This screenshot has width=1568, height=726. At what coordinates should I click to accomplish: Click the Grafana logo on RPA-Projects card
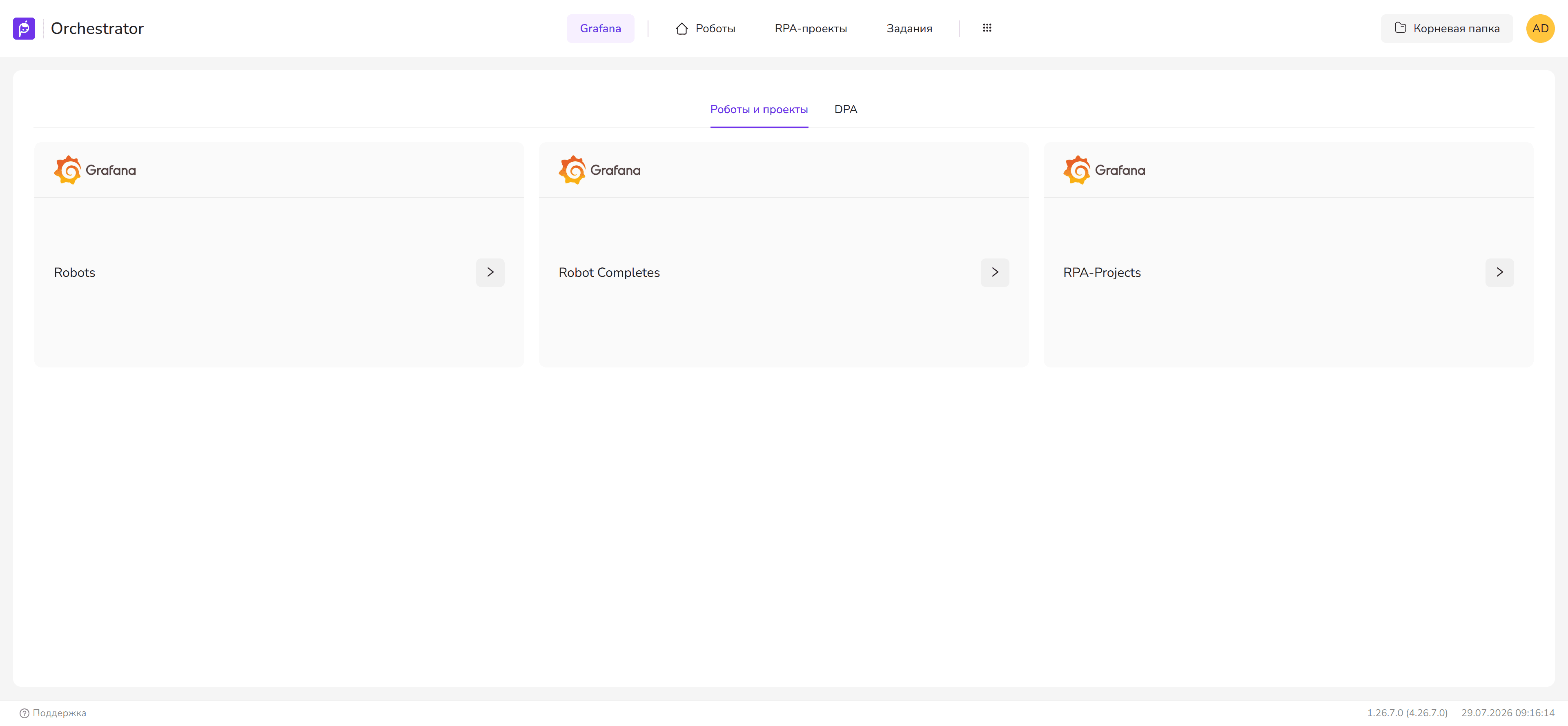tap(1104, 170)
